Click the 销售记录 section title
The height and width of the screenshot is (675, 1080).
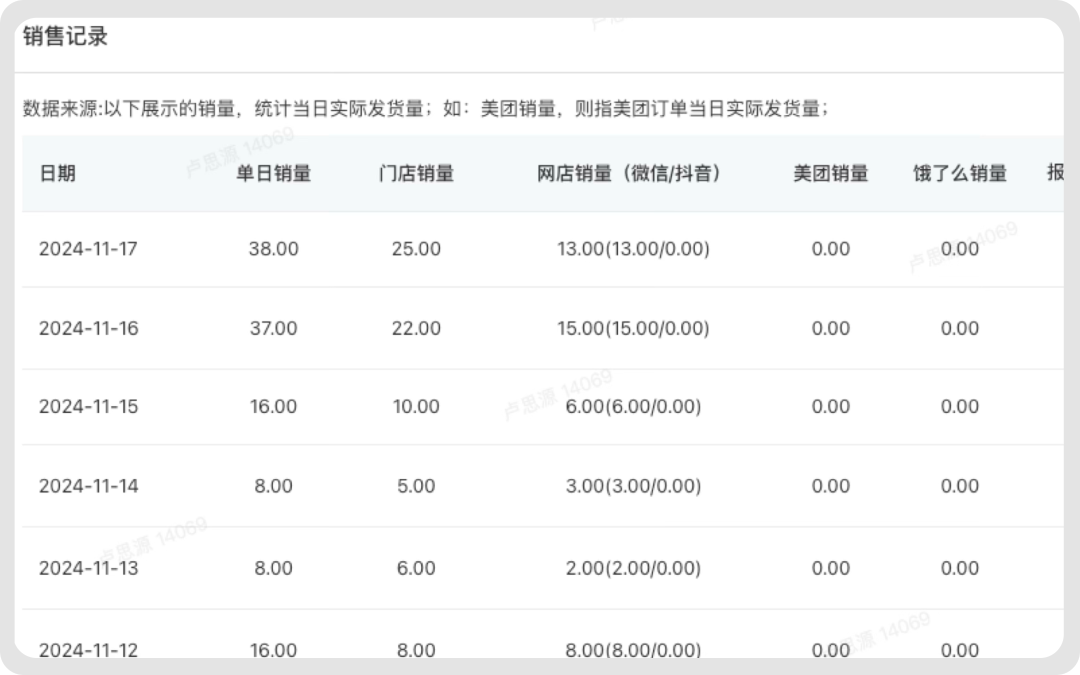(65, 37)
